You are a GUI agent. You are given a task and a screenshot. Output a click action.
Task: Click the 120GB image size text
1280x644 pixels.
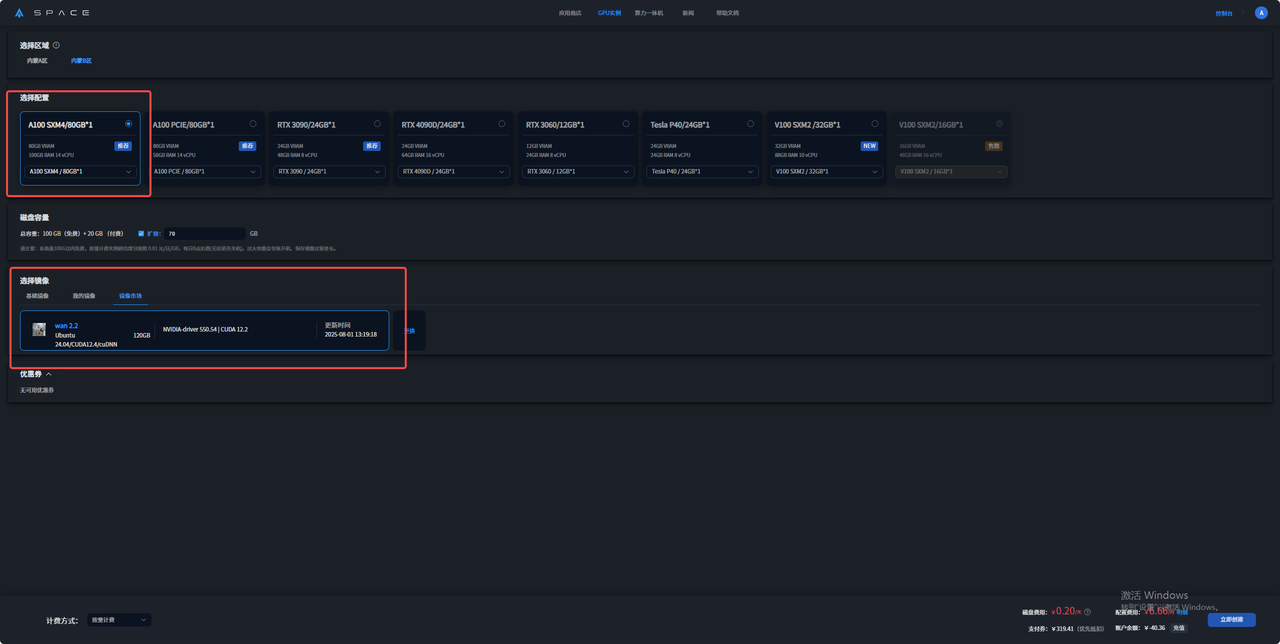pyautogui.click(x=142, y=336)
